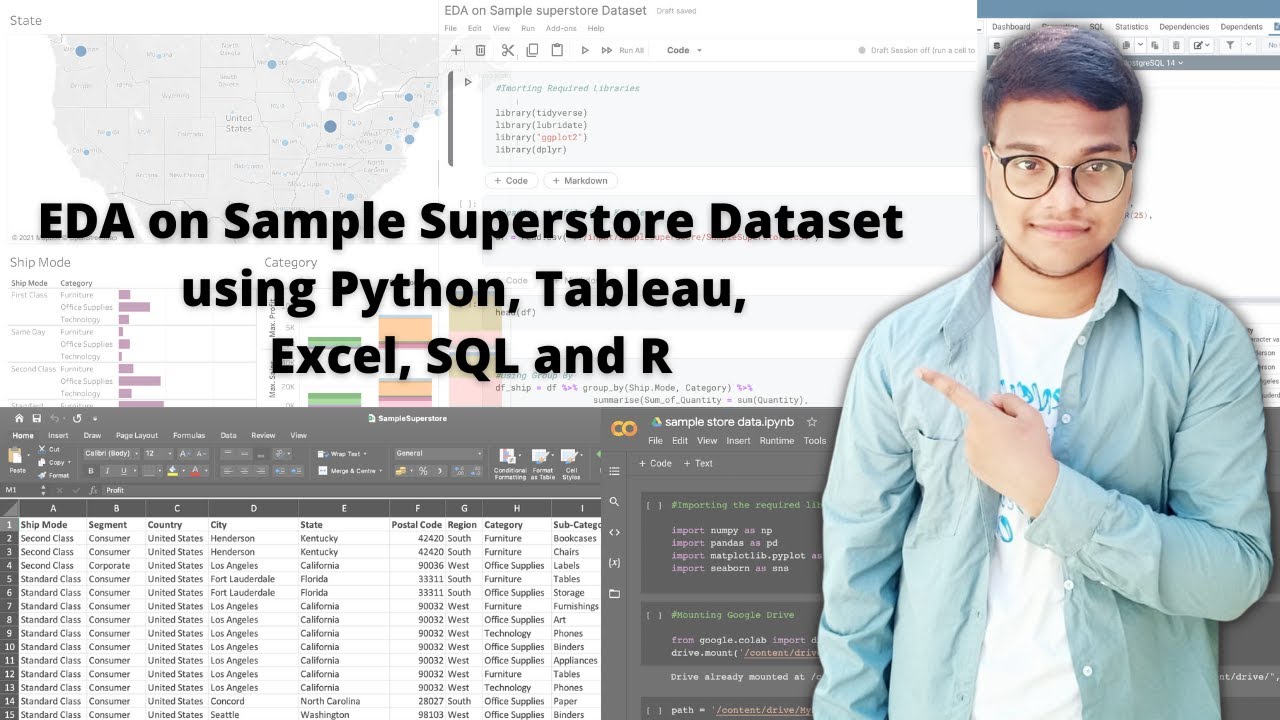Viewport: 1280px width, 720px height.
Task: Click the Cut cell scissors icon in Kaggle
Action: tap(507, 50)
